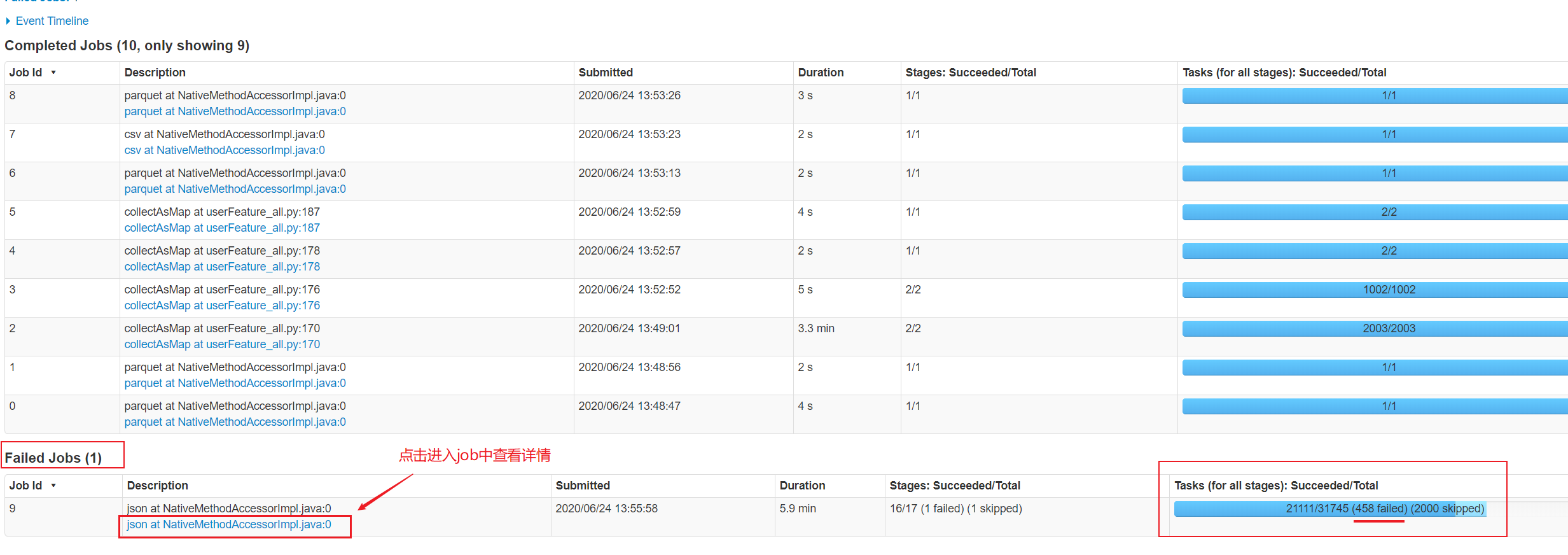Click the 21111/31745 failed job progress bar
The width and height of the screenshot is (1568, 555).
1330,509
